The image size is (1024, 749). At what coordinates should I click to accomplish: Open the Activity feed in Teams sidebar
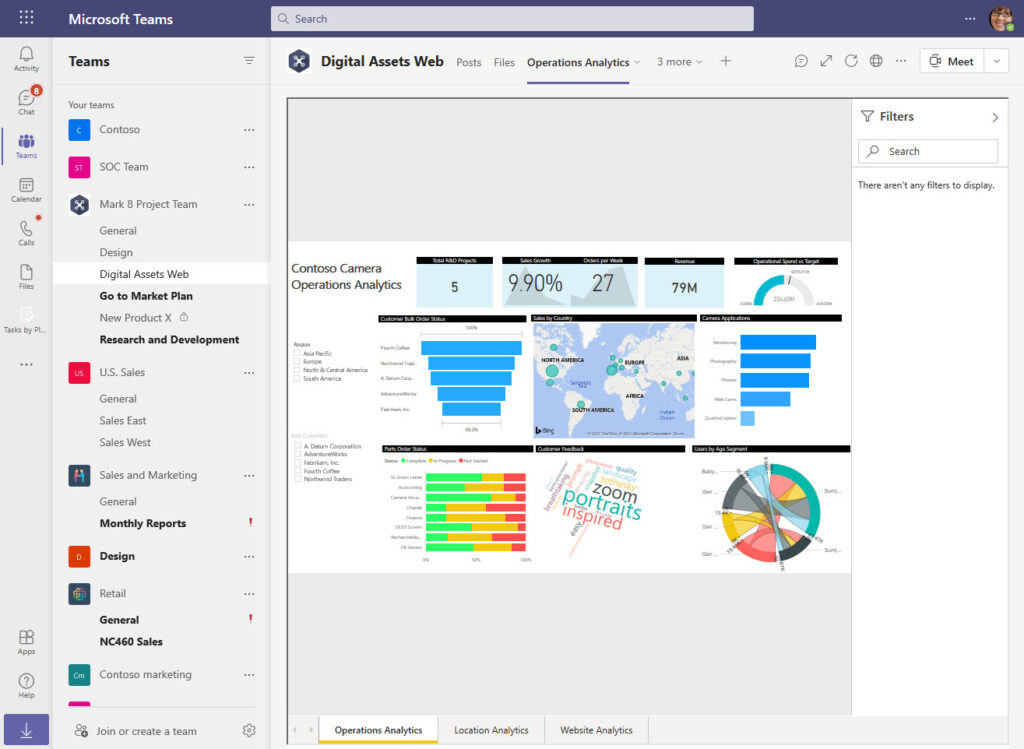[26, 55]
